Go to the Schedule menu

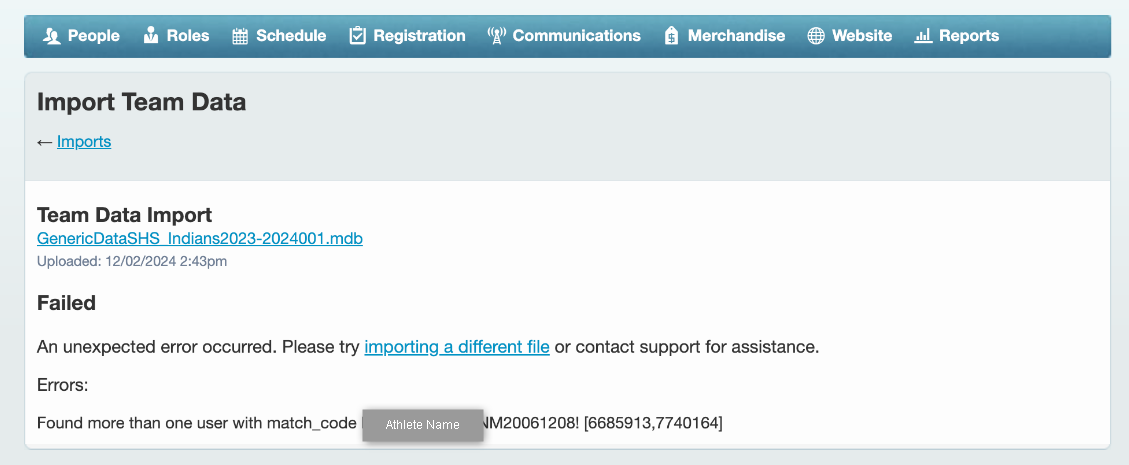291,36
